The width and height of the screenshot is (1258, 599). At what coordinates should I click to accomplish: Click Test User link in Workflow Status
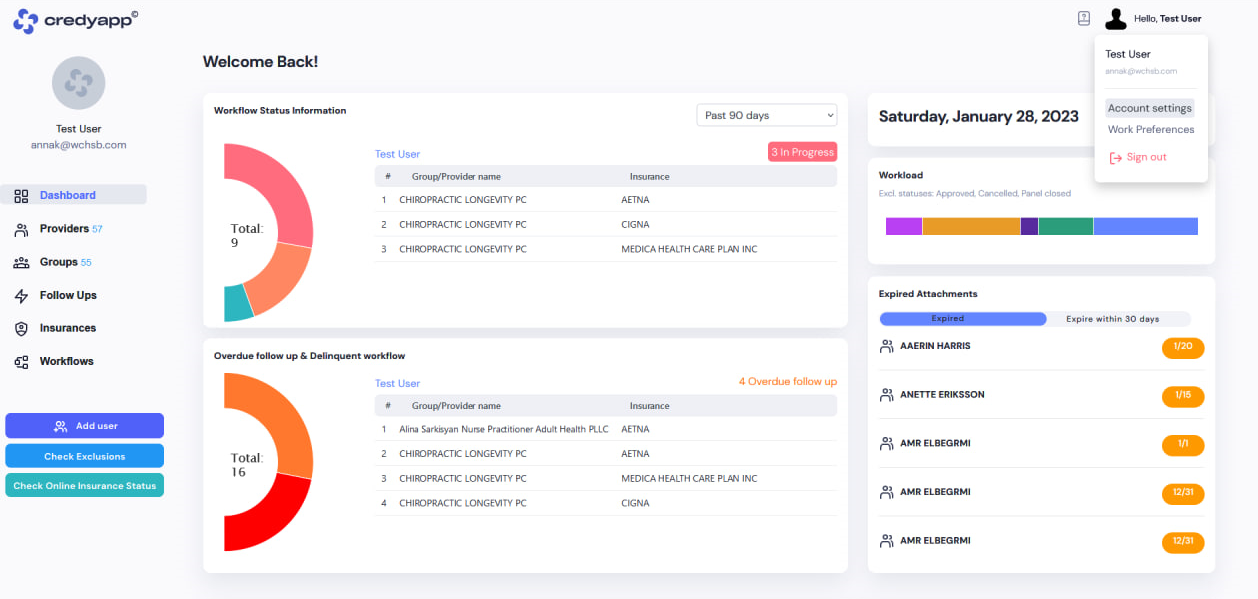tap(397, 154)
